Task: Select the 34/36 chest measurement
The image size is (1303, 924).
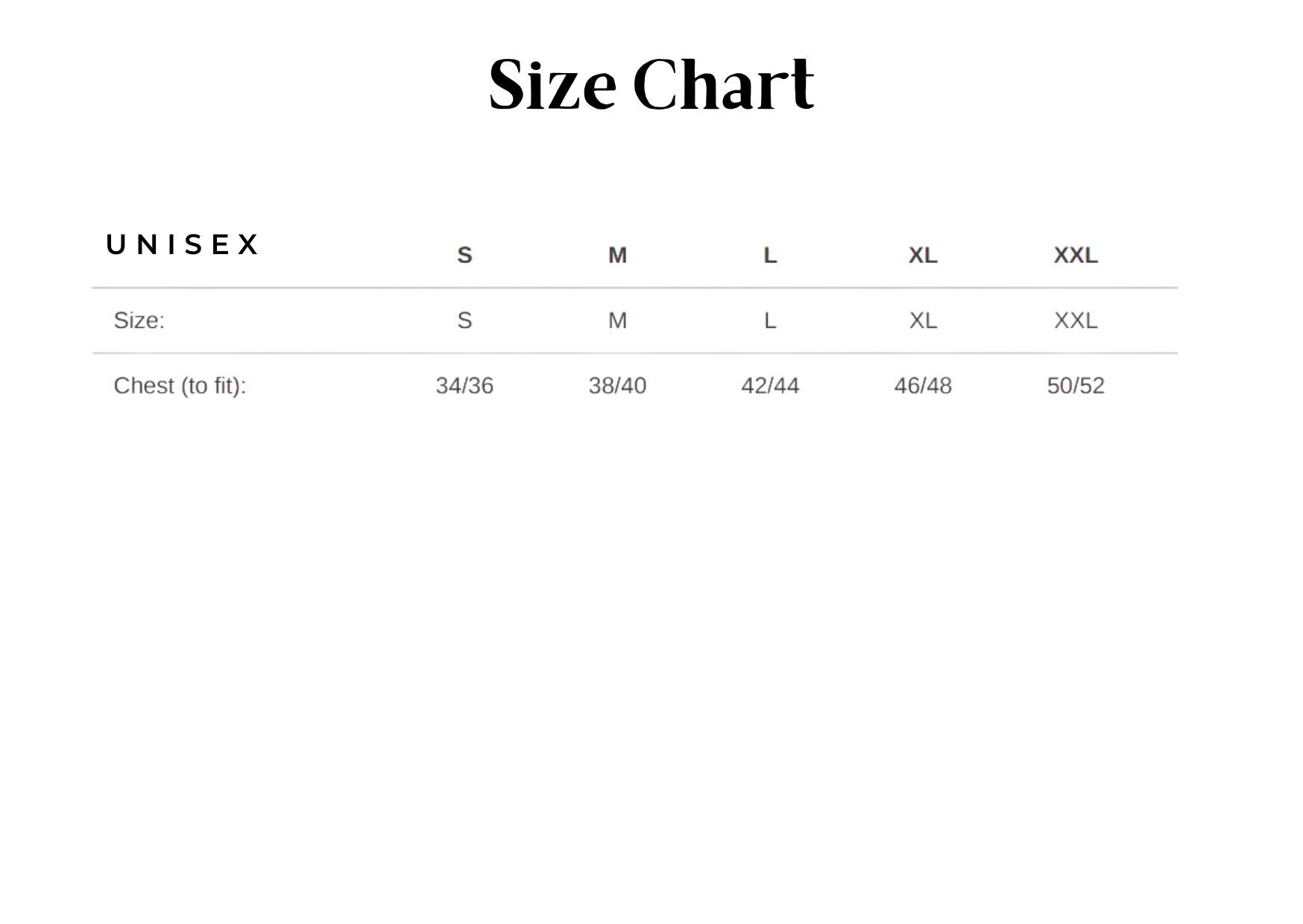Action: [464, 386]
